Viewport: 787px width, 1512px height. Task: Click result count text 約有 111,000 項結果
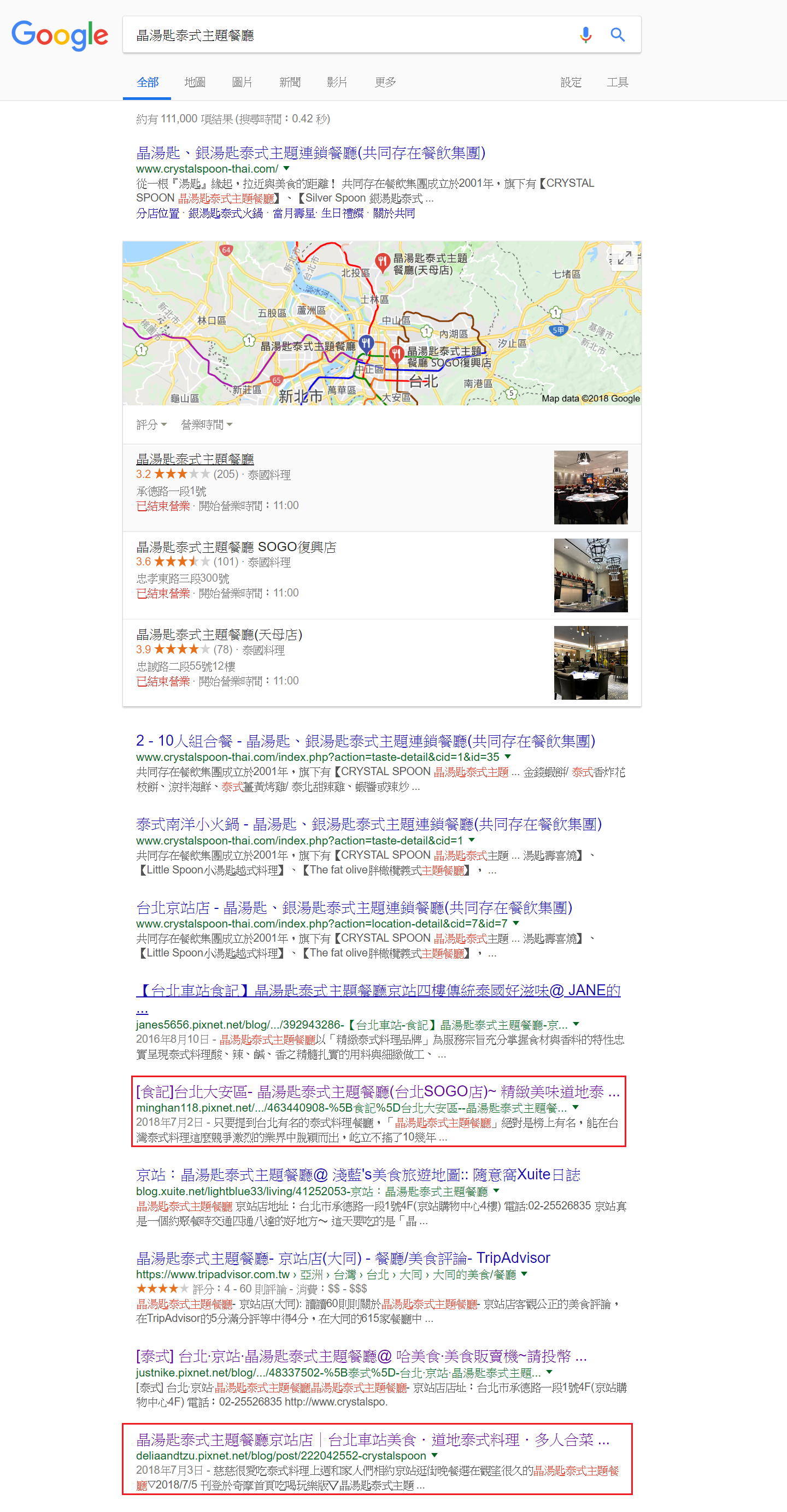[x=233, y=119]
